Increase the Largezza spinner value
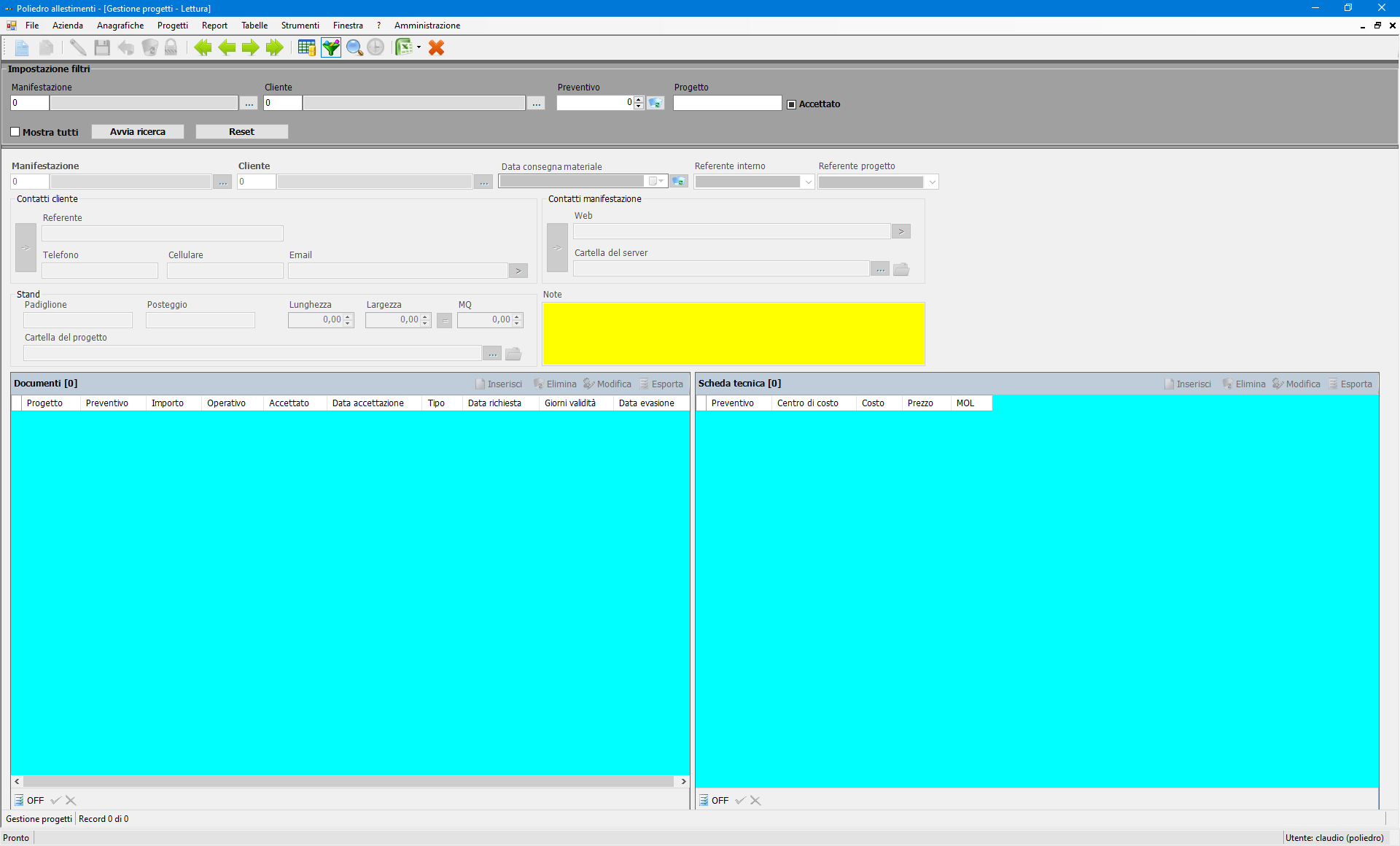The image size is (1400, 846). click(x=425, y=317)
